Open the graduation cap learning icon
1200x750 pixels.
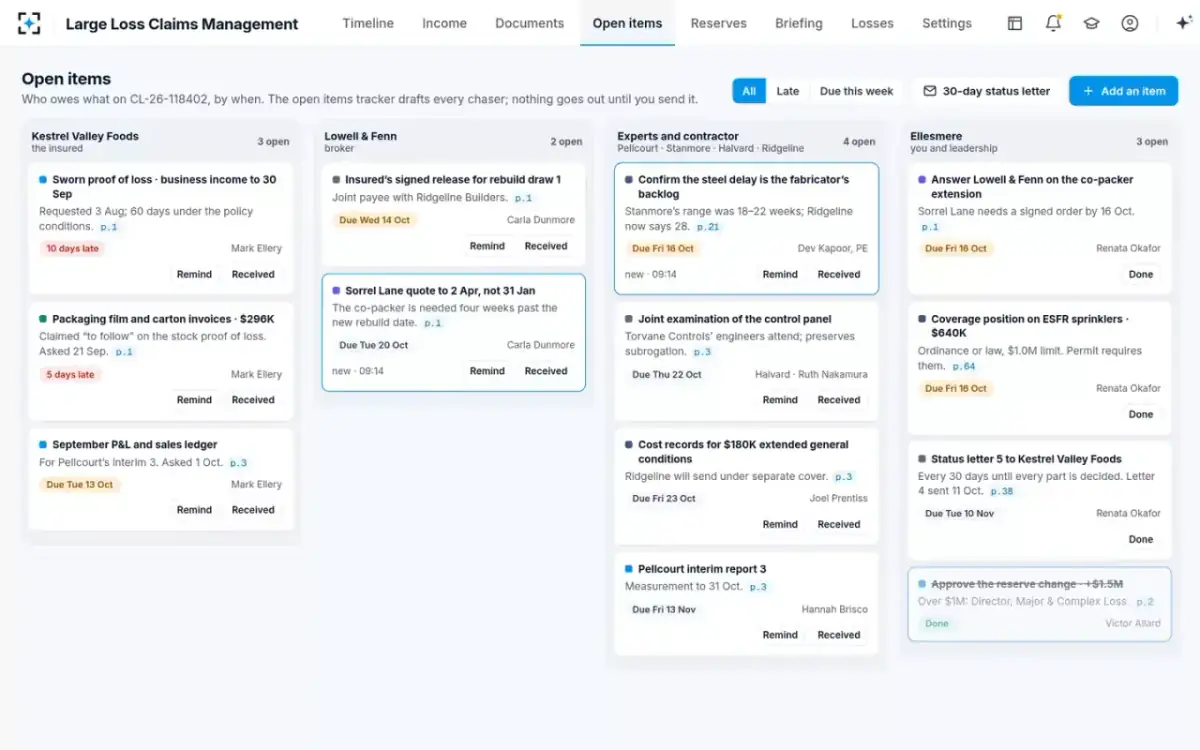[x=1091, y=23]
